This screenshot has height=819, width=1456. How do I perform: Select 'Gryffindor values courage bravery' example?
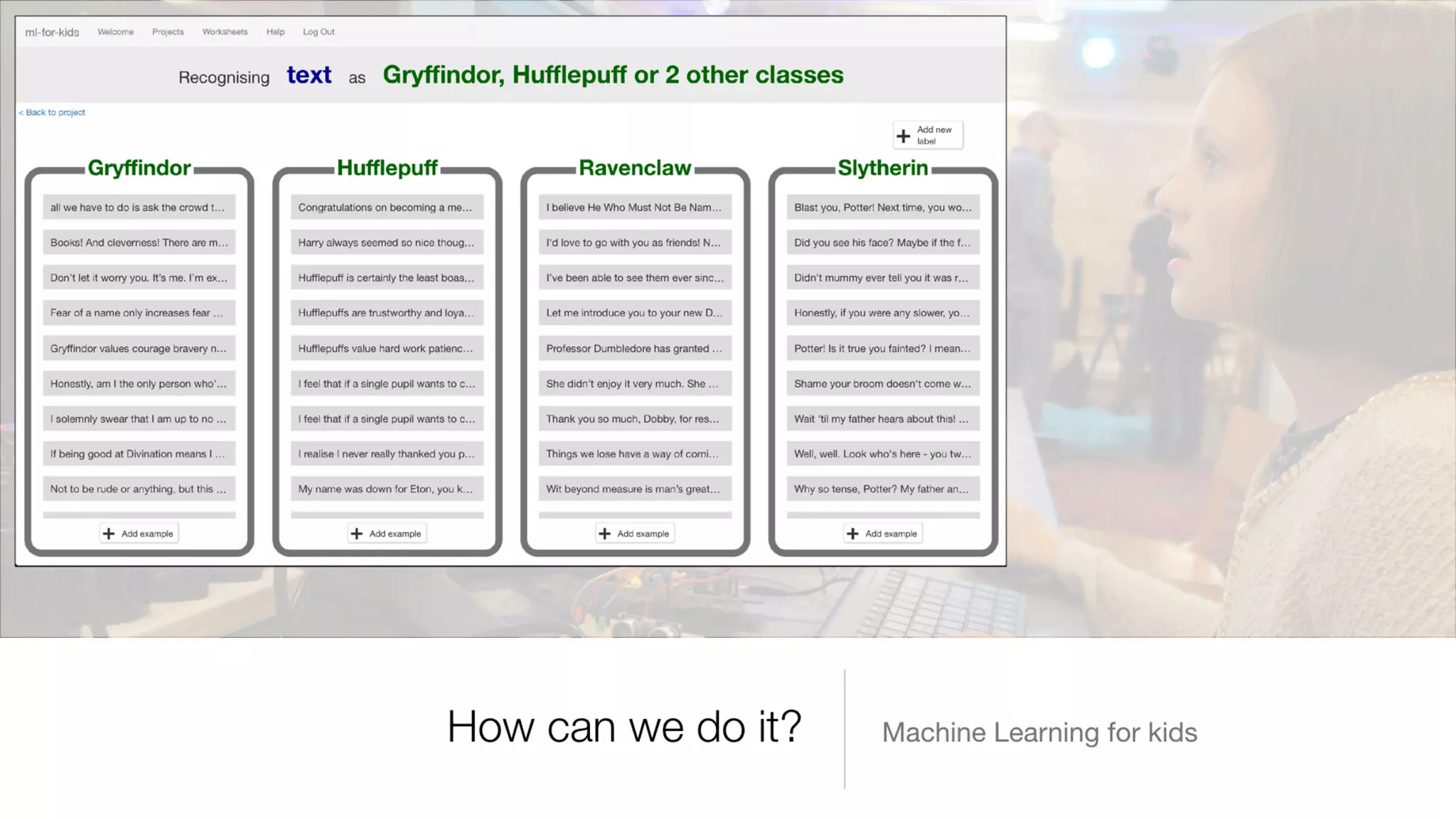139,348
